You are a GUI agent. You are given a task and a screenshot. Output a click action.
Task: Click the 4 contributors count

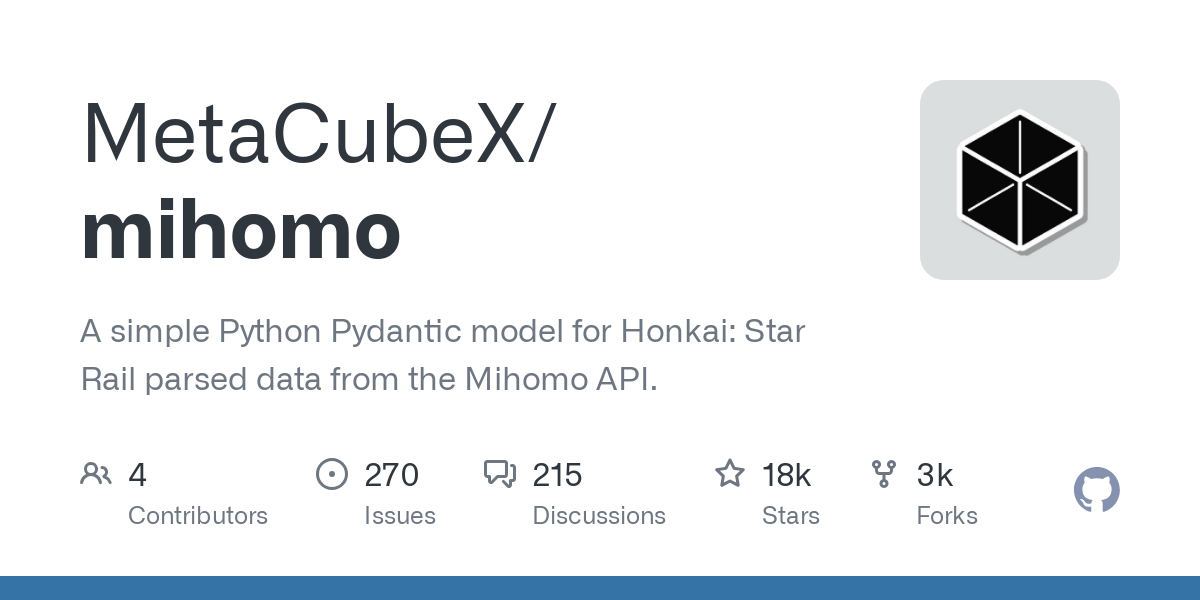click(x=138, y=475)
